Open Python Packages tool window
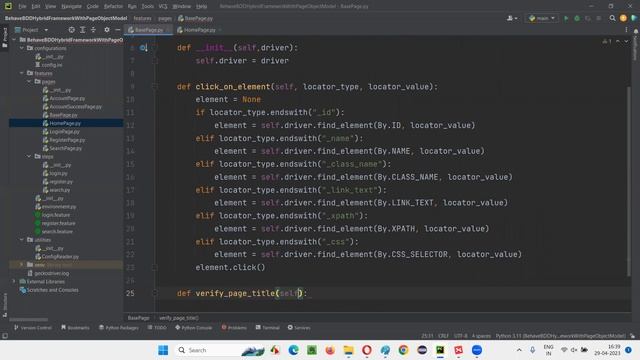Image resolution: width=640 pixels, height=360 pixels. [x=119, y=327]
